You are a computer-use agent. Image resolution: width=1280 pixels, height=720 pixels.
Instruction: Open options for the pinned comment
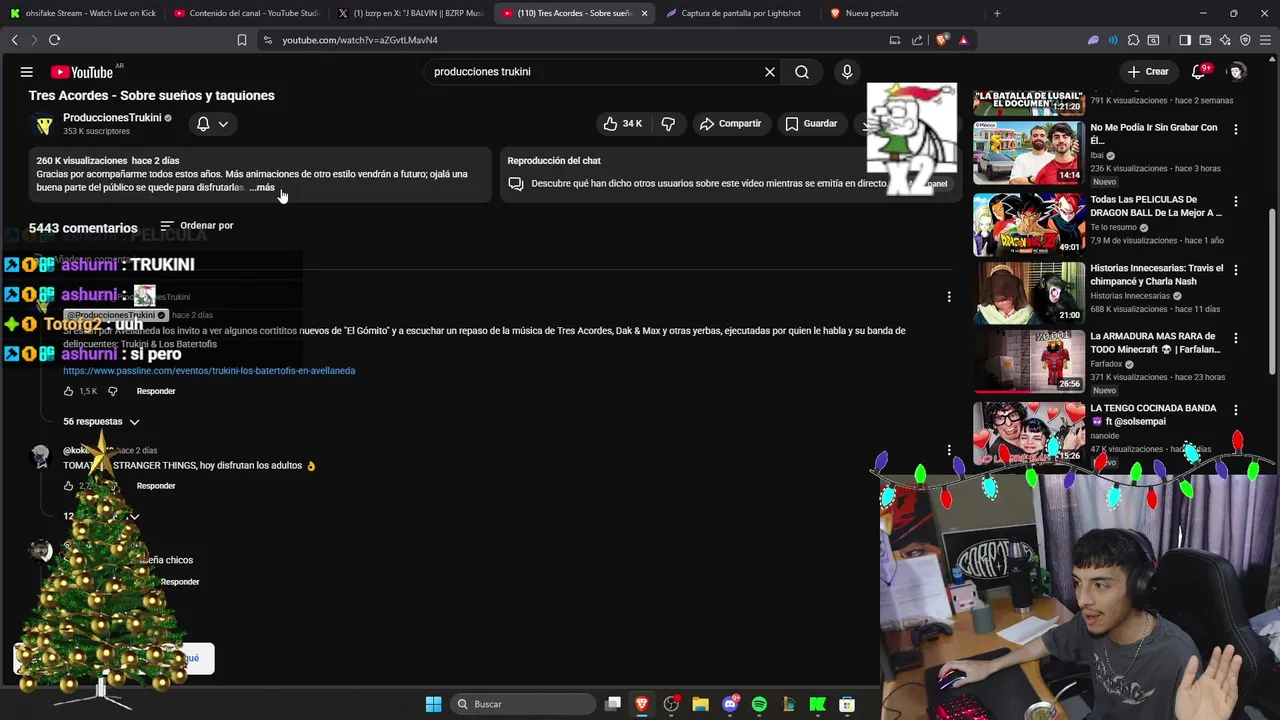click(x=949, y=297)
